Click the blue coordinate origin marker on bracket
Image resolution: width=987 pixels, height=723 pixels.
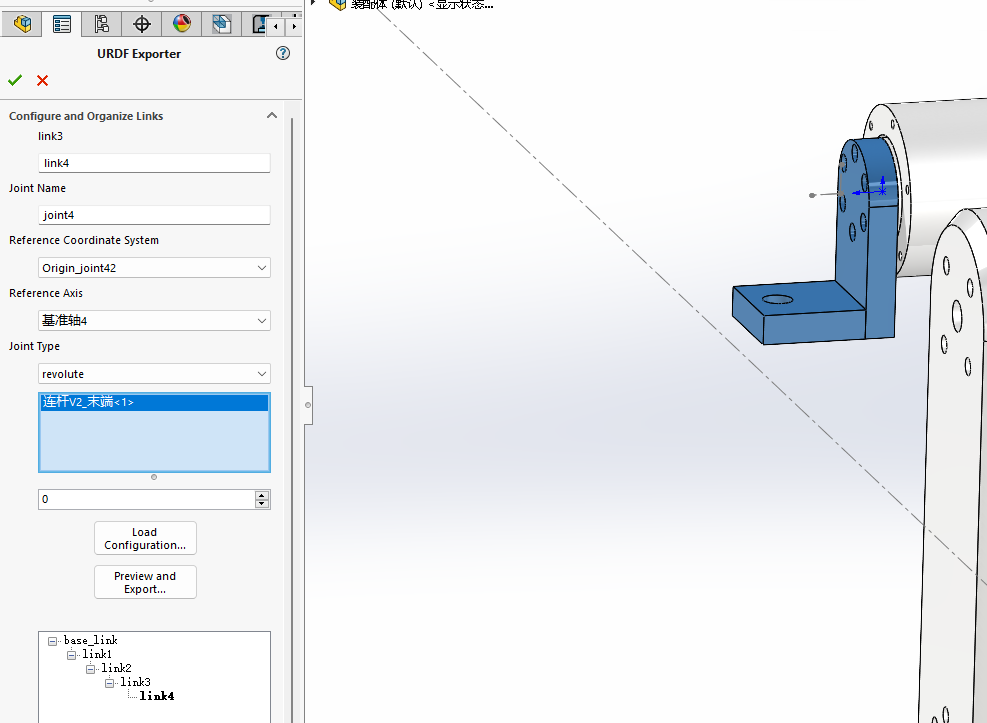click(883, 190)
